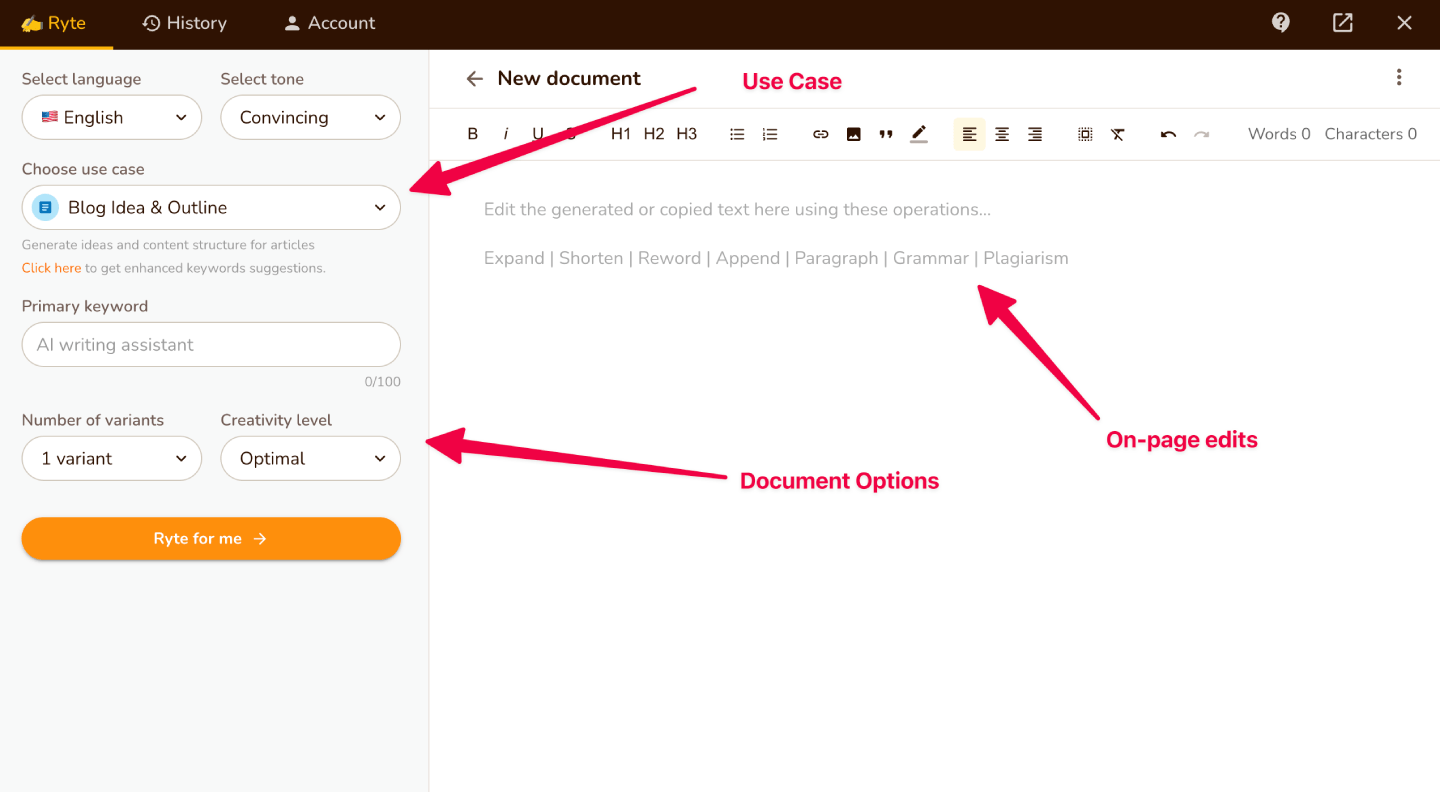Toggle bold formatting in the editor toolbar

pyautogui.click(x=473, y=134)
